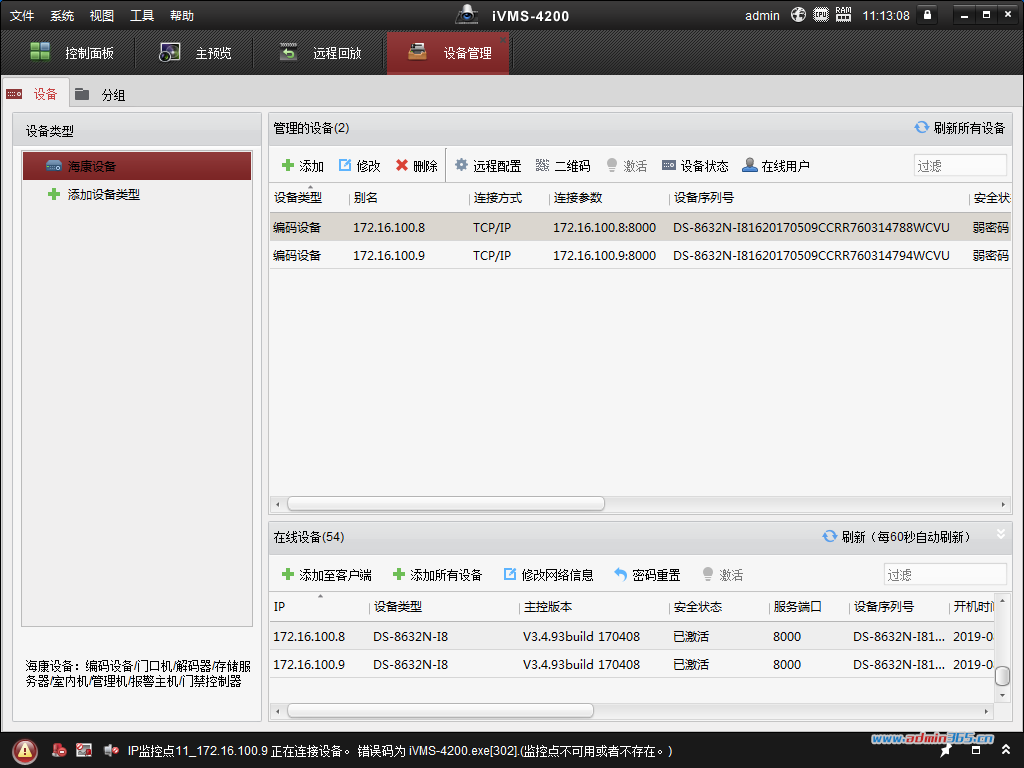
Task: Switch to the 控制面板 tab
Action: (x=72, y=53)
